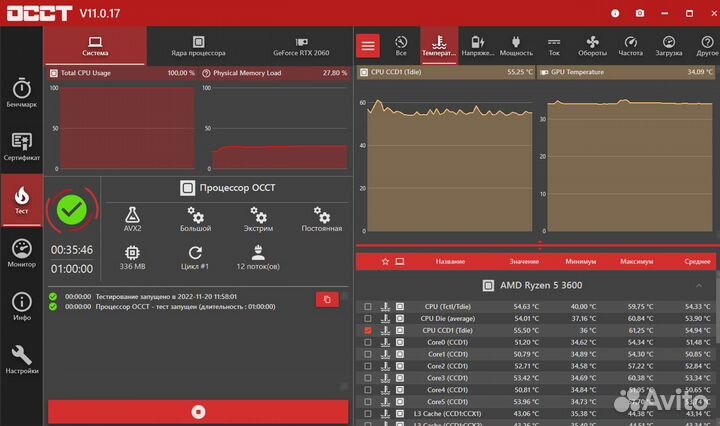
Task: Open the Сертификат sidebar section
Action: coord(22,147)
